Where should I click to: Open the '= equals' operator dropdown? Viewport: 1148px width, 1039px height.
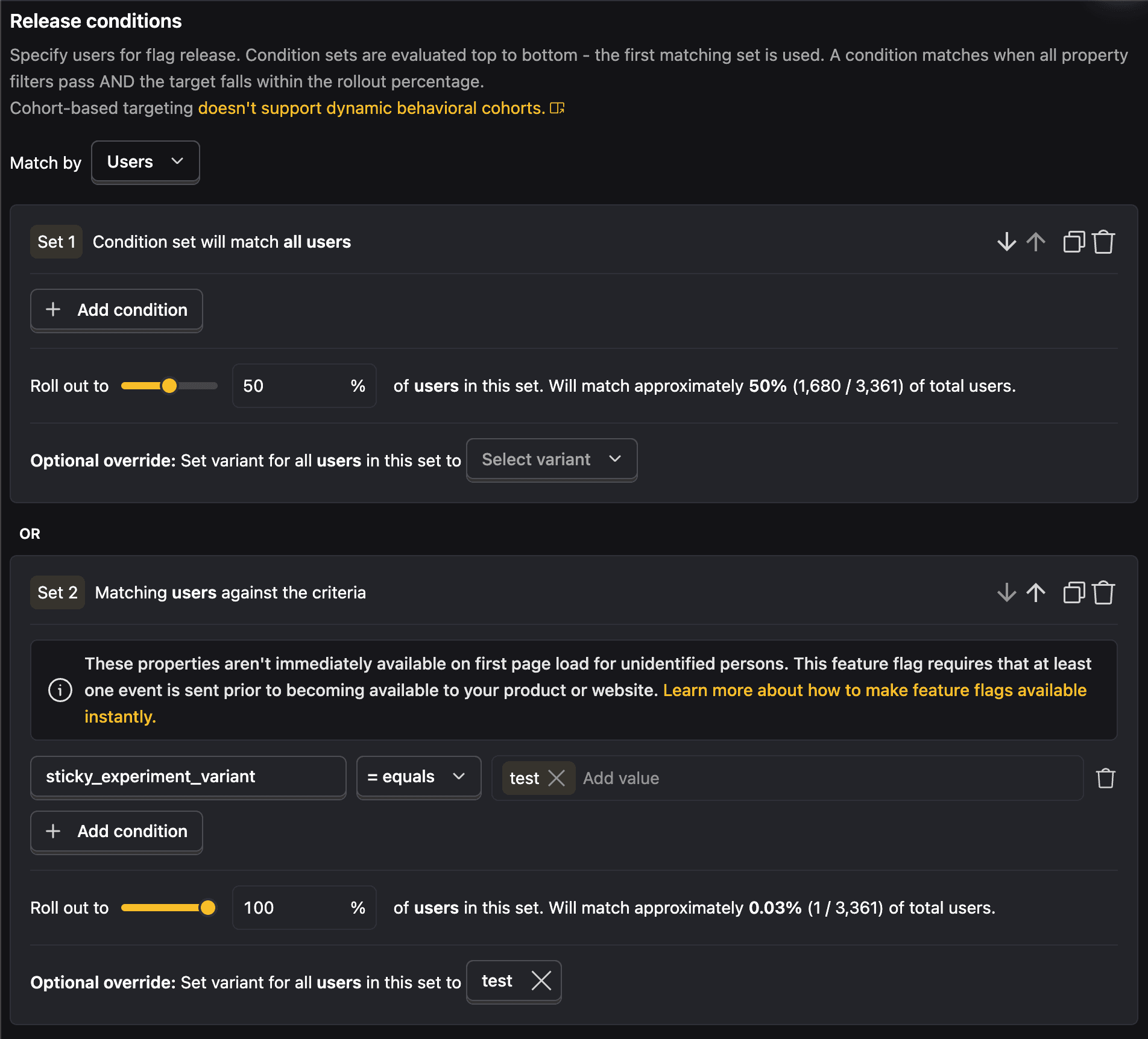click(418, 777)
